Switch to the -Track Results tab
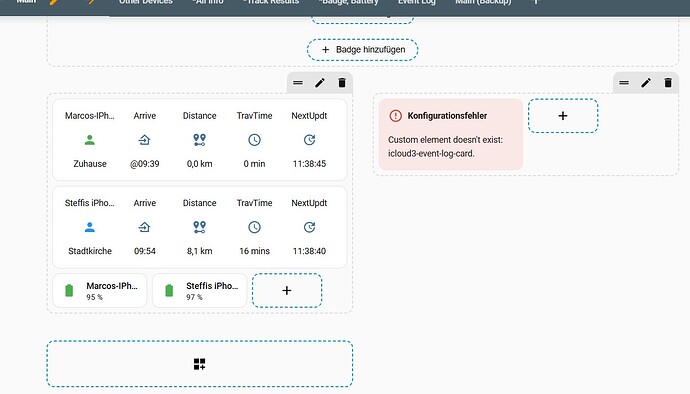Image resolution: width=690 pixels, height=394 pixels. (x=271, y=2)
